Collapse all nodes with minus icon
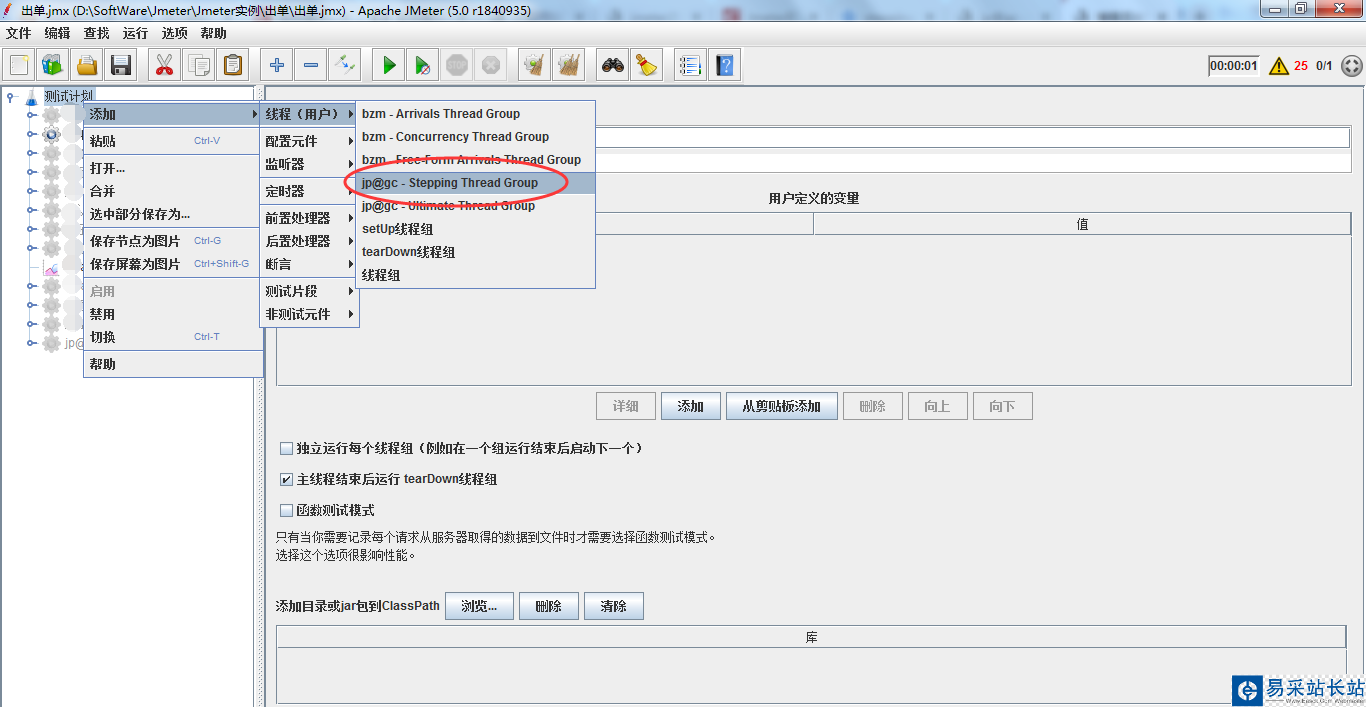The height and width of the screenshot is (707, 1366). point(311,66)
